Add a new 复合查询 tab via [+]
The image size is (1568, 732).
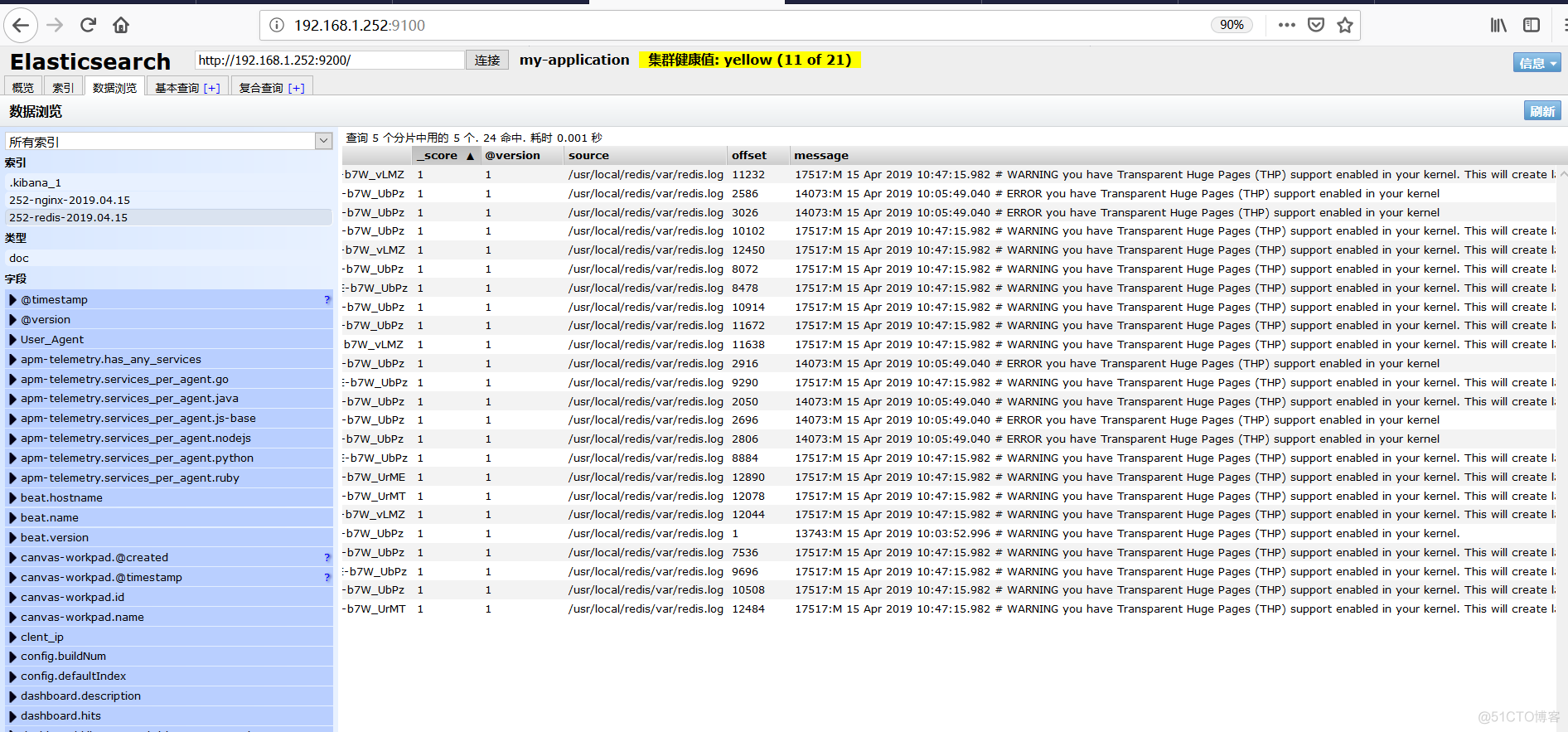tap(297, 88)
